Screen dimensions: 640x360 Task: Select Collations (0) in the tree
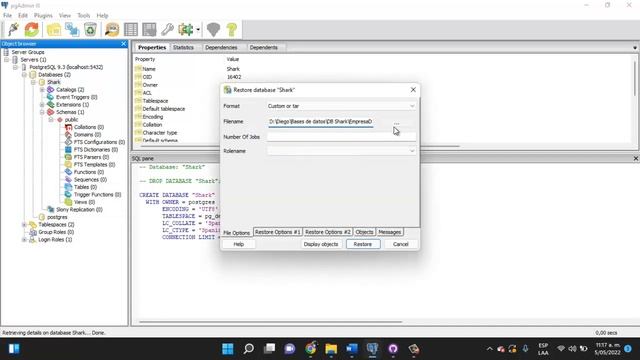pyautogui.click(x=89, y=127)
